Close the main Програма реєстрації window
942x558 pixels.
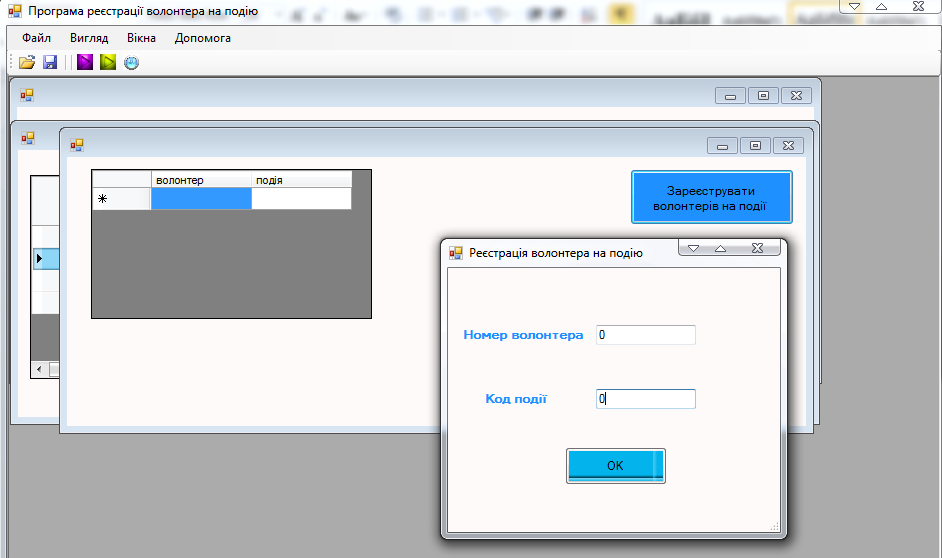pos(919,7)
